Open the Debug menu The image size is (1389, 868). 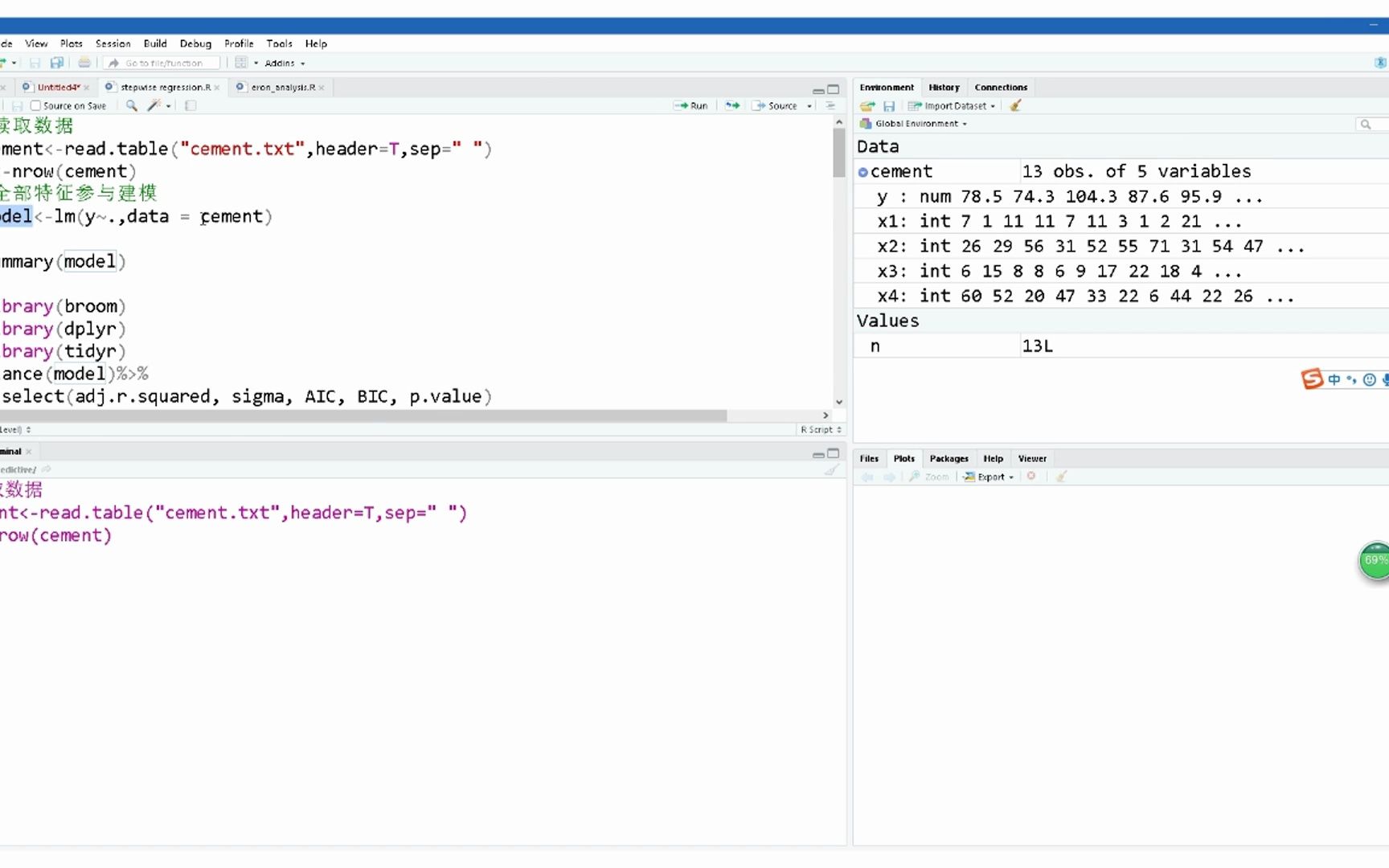click(x=195, y=43)
